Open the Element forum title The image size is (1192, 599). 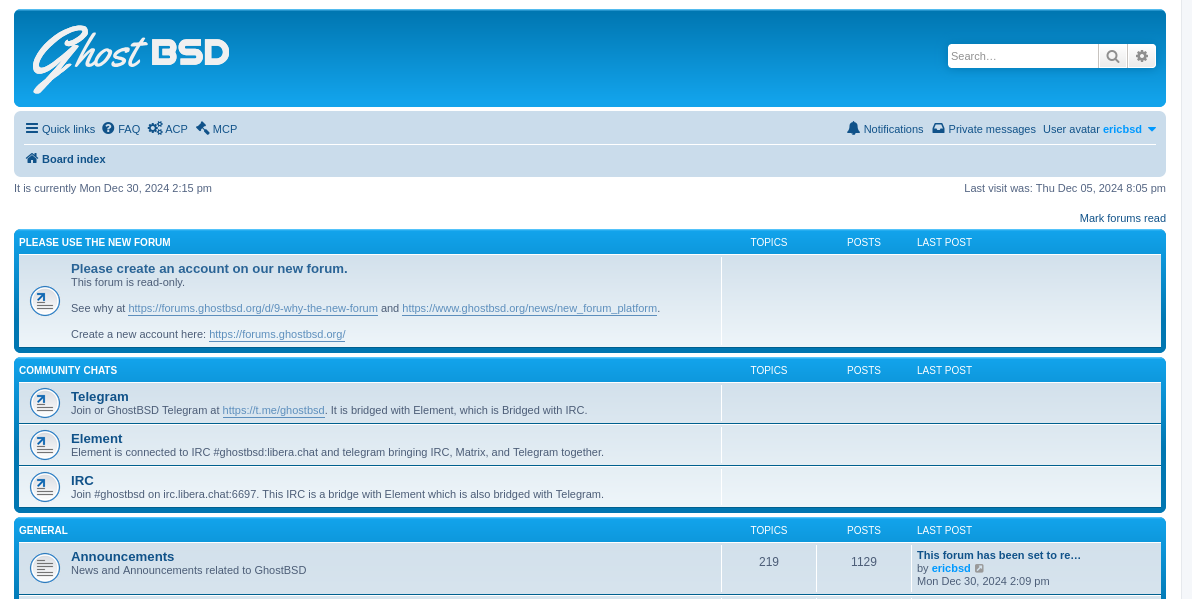pos(97,439)
